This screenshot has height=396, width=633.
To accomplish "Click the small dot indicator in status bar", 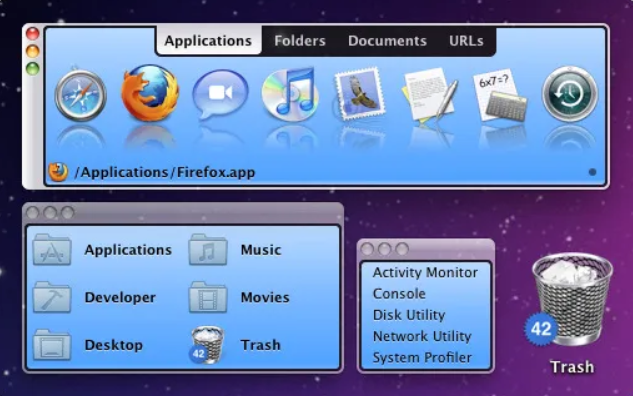I will click(x=592, y=172).
